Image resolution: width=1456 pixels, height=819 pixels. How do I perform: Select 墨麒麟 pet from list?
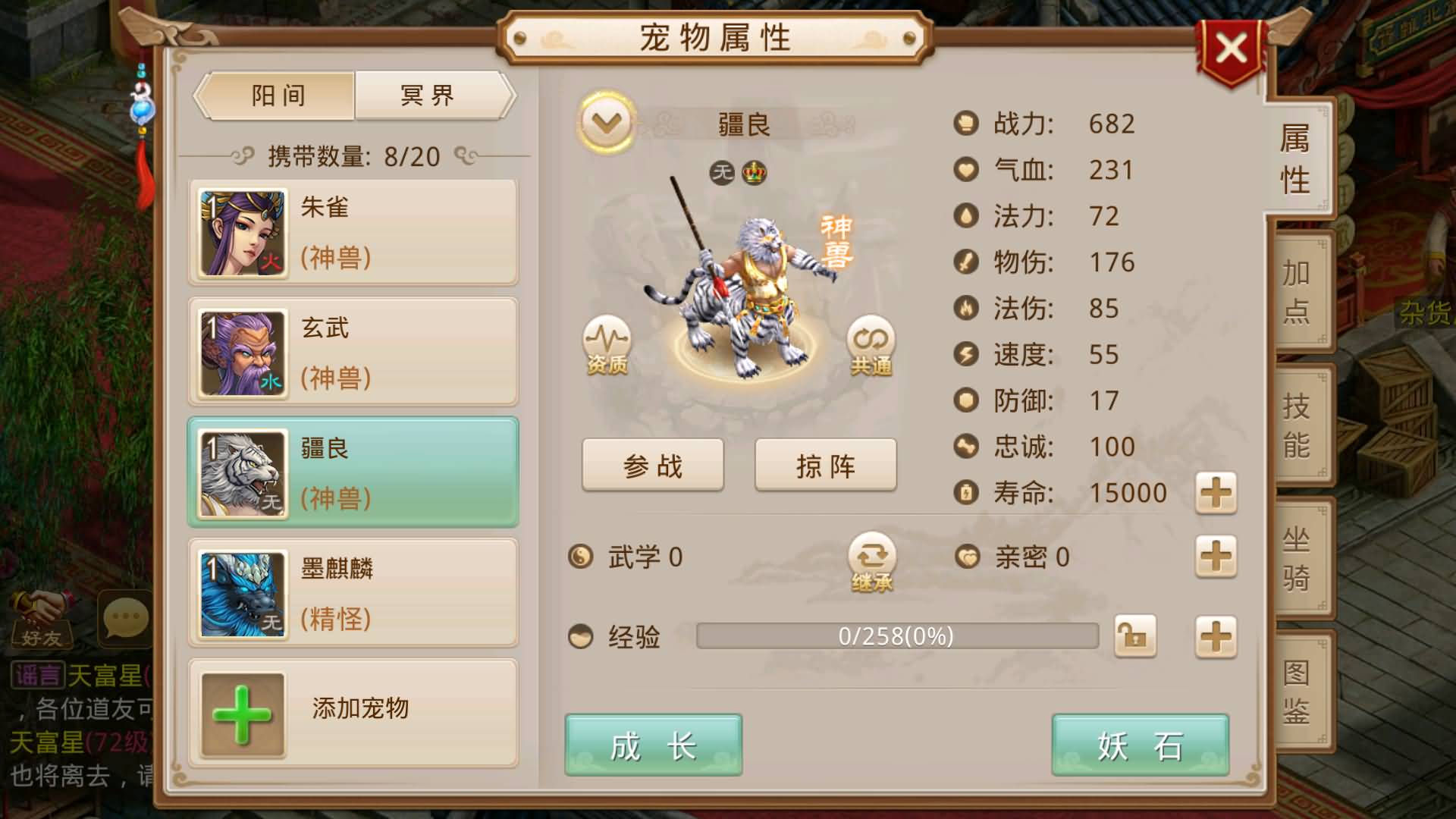tap(353, 593)
